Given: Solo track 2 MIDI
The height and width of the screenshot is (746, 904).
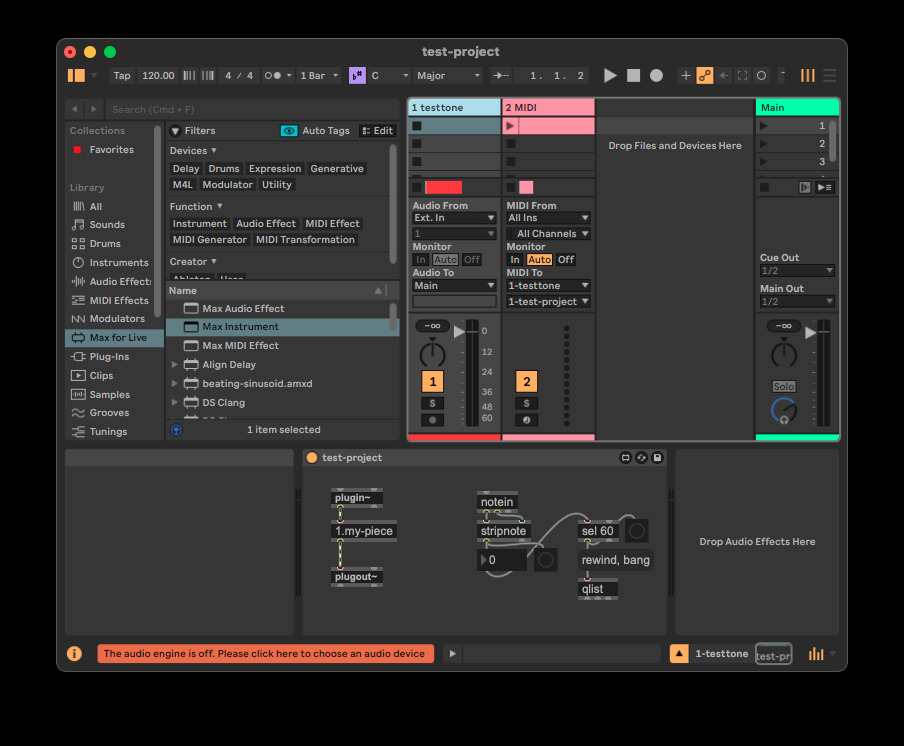Looking at the screenshot, I should pos(526,404).
